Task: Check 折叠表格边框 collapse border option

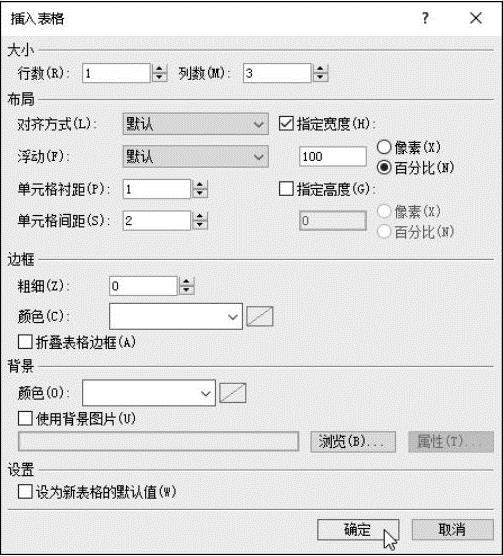Action: pos(25,342)
